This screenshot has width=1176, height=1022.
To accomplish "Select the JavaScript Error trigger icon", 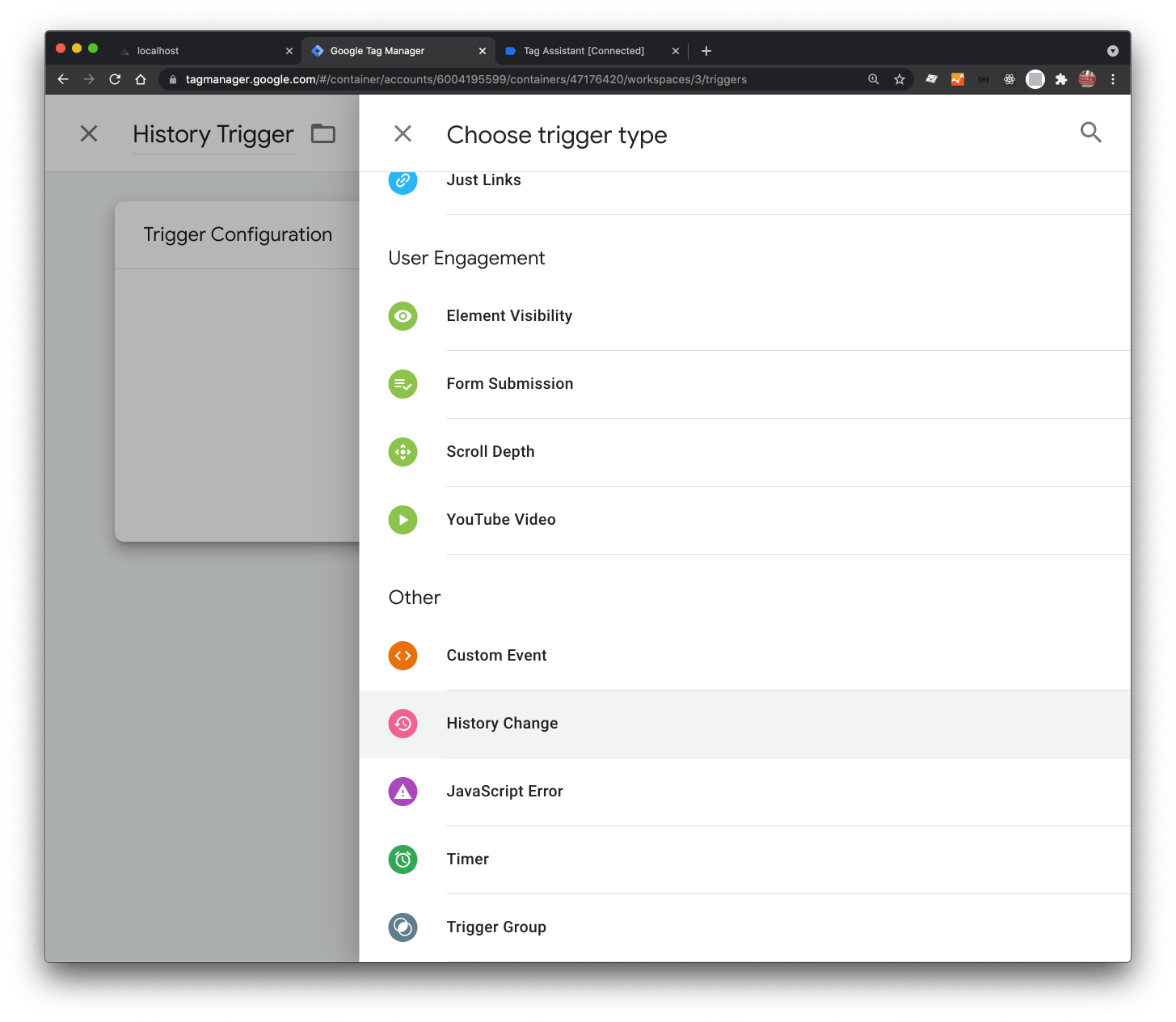I will [403, 792].
